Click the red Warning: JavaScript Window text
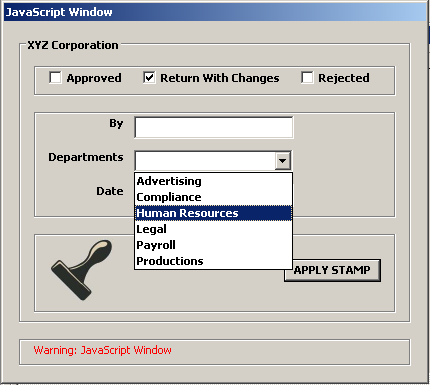Image resolution: width=430 pixels, height=385 pixels. tap(102, 350)
